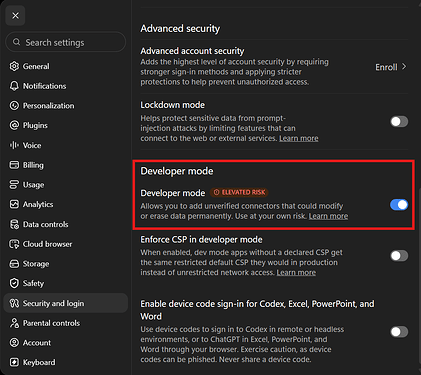The width and height of the screenshot is (421, 375).
Task: Click the Search settings field
Action: tap(66, 42)
